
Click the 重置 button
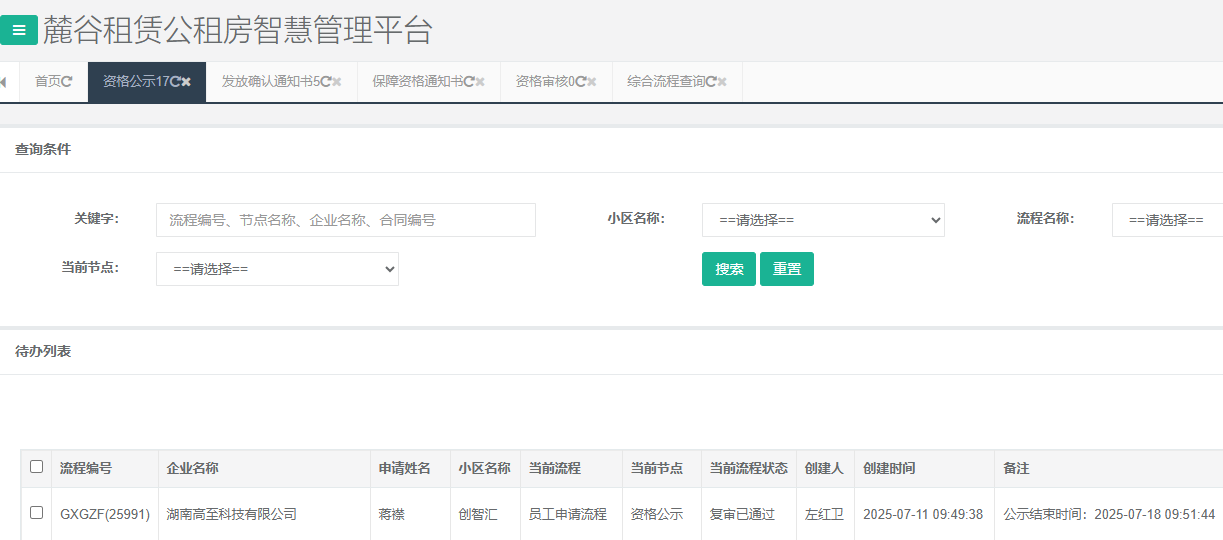(x=787, y=269)
